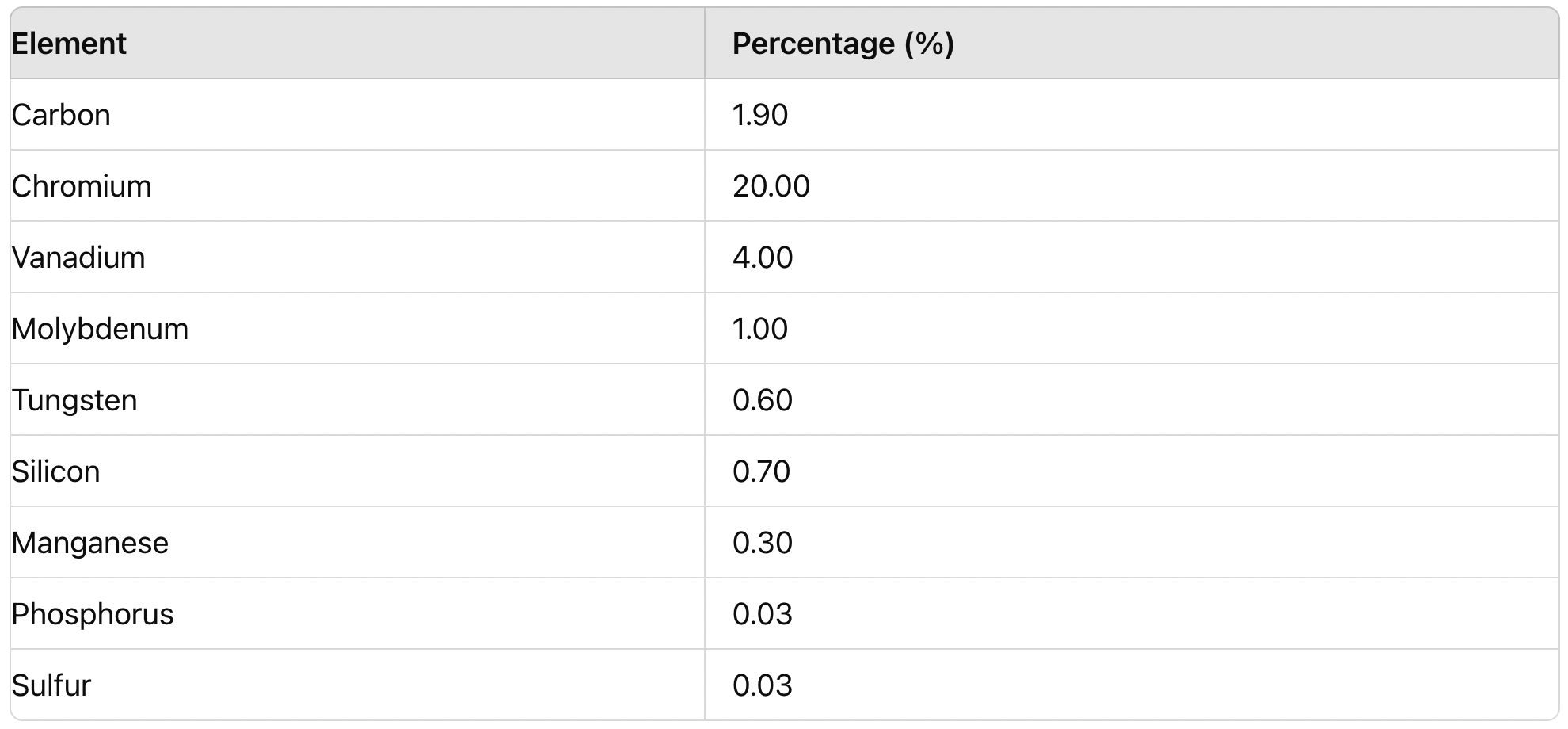1568x729 pixels.
Task: Select the Carbon value 1.90
Action: tap(760, 115)
